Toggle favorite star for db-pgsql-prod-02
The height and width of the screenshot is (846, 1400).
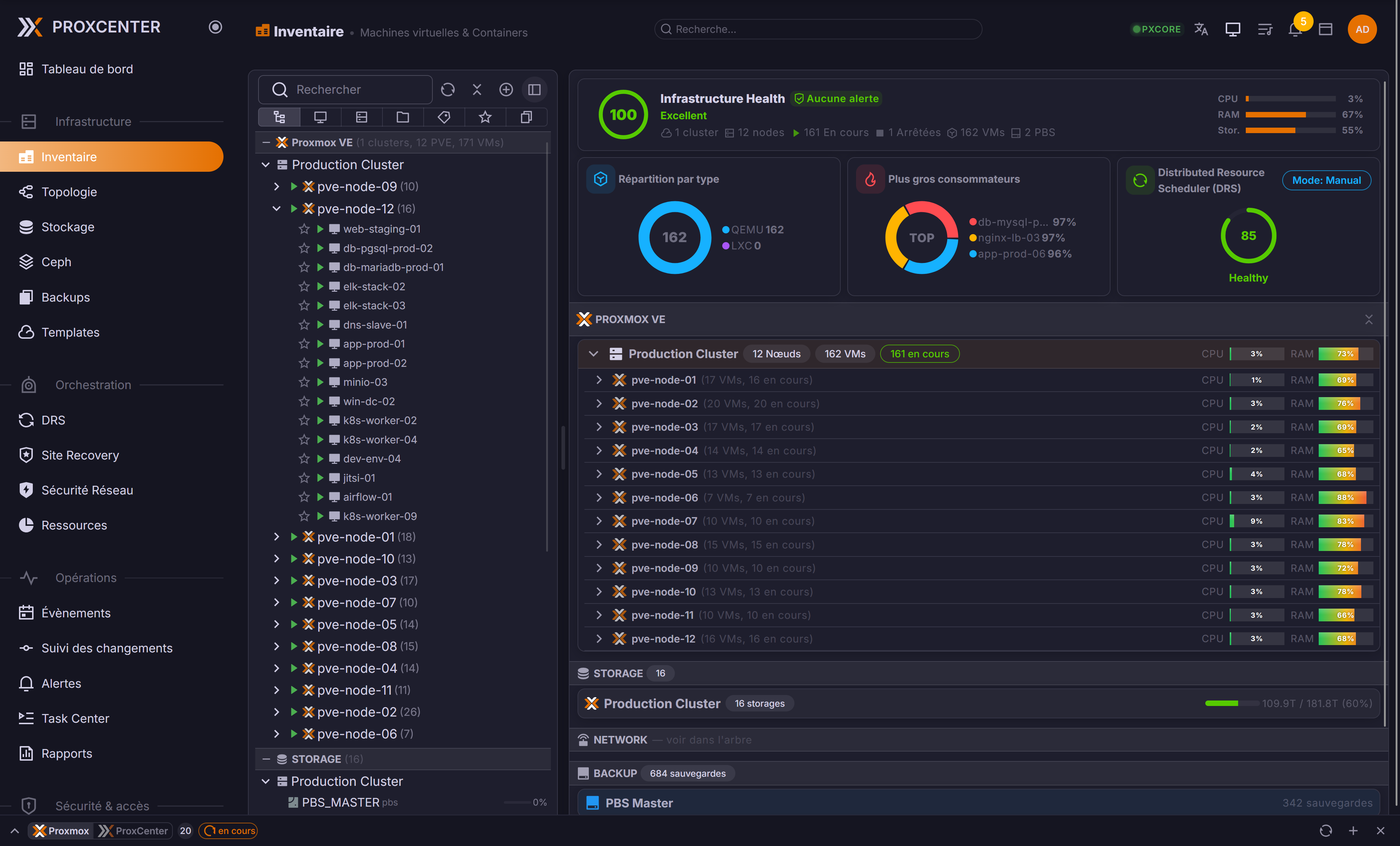tap(304, 248)
